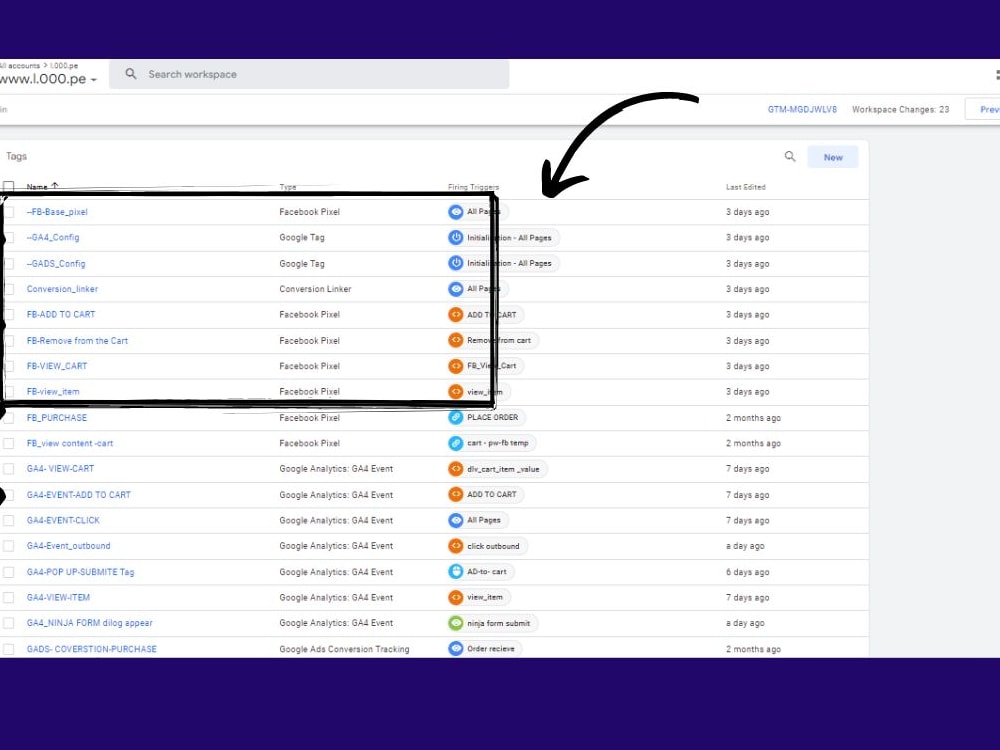Click the overflow menu icon at top right
This screenshot has height=750, width=1000.
996,74
